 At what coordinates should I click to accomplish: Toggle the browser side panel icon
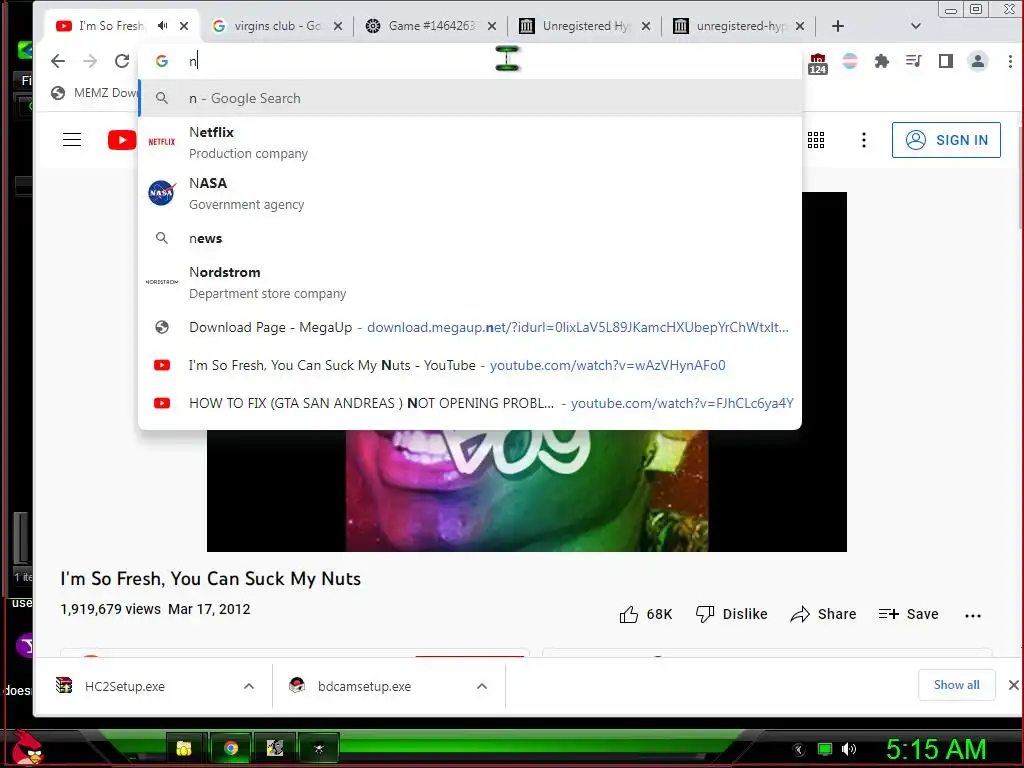[946, 61]
